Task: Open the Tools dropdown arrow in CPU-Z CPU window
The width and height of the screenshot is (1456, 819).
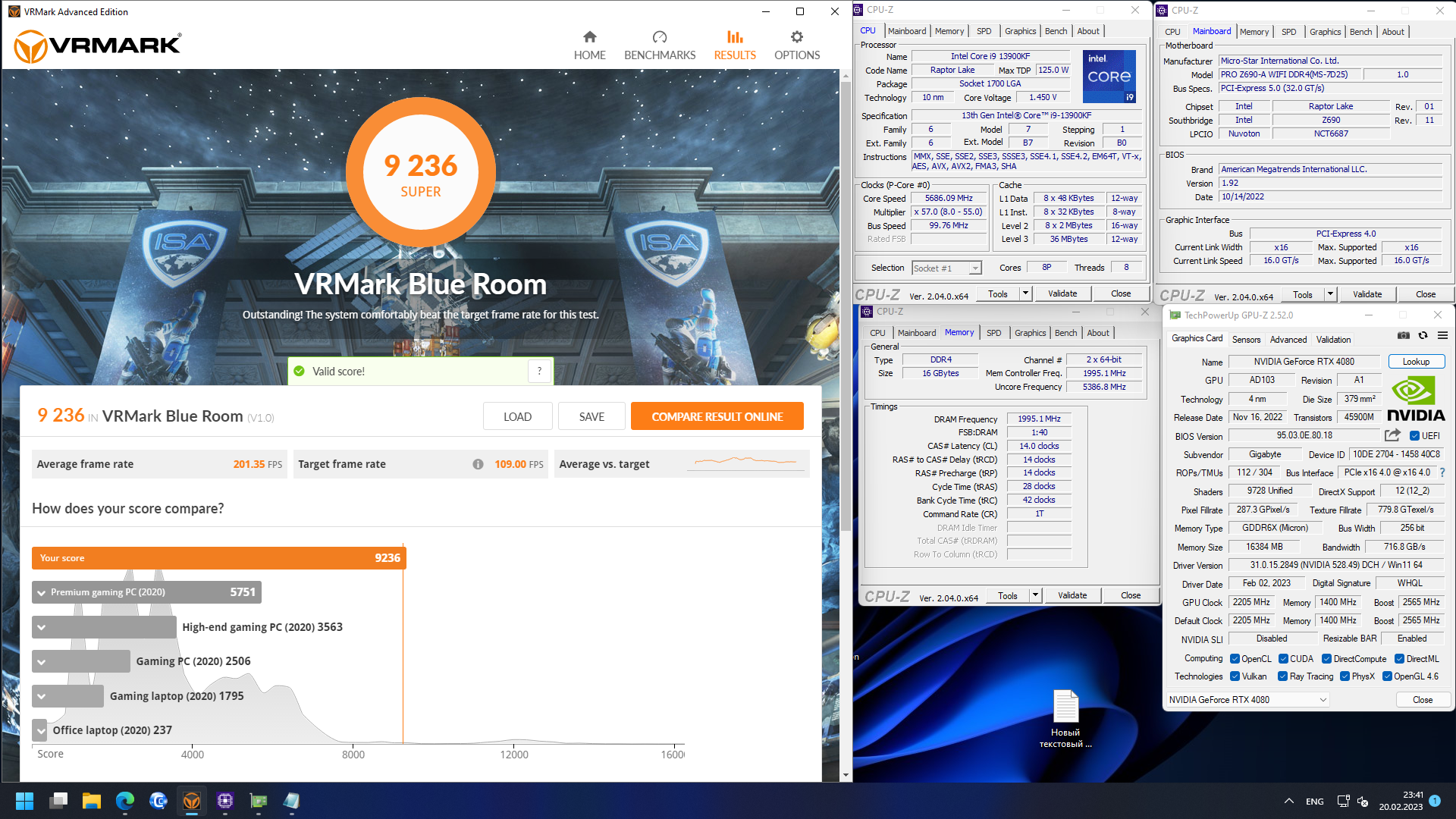Action: [1025, 293]
